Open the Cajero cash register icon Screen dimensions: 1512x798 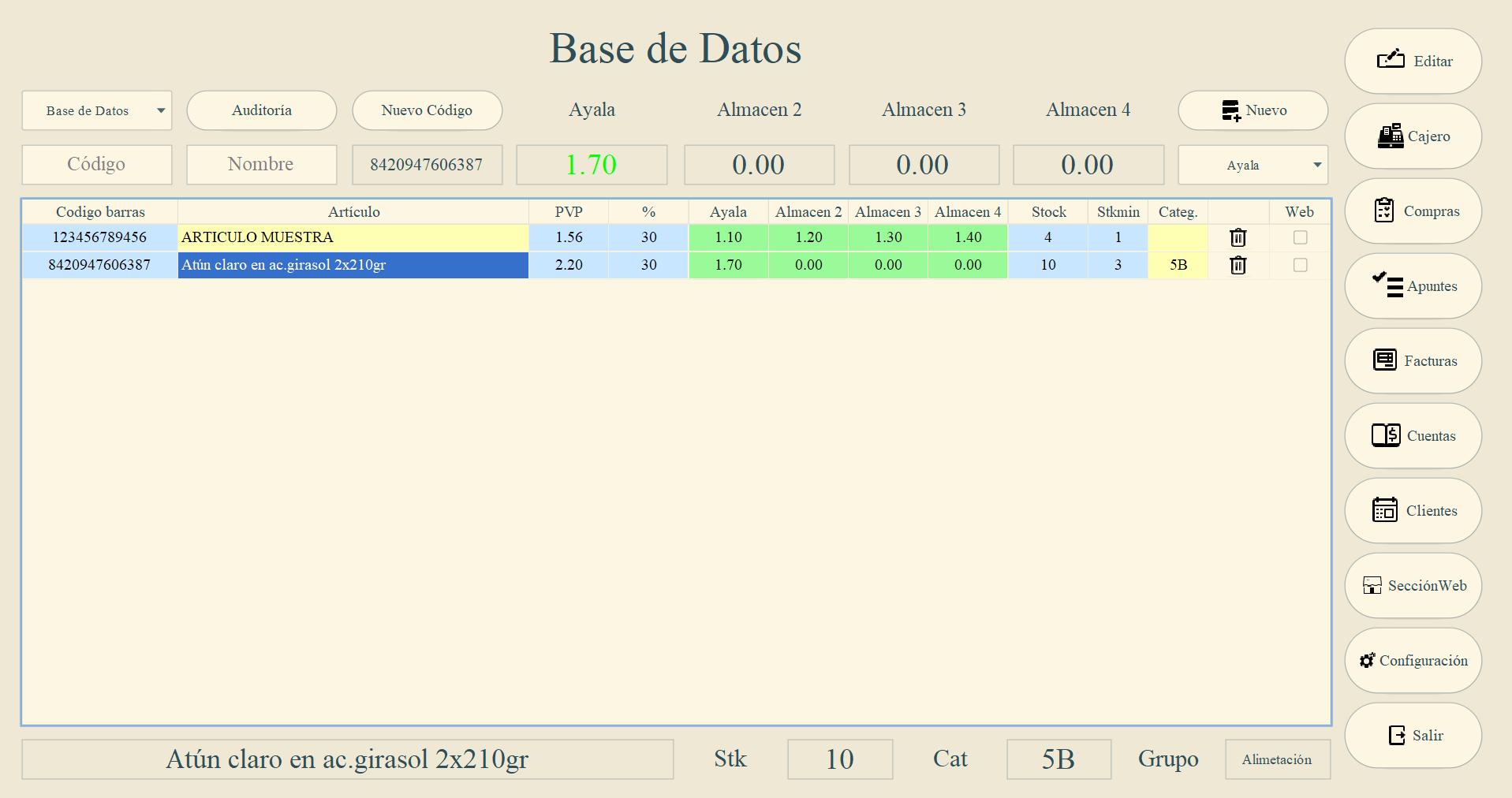click(1391, 136)
